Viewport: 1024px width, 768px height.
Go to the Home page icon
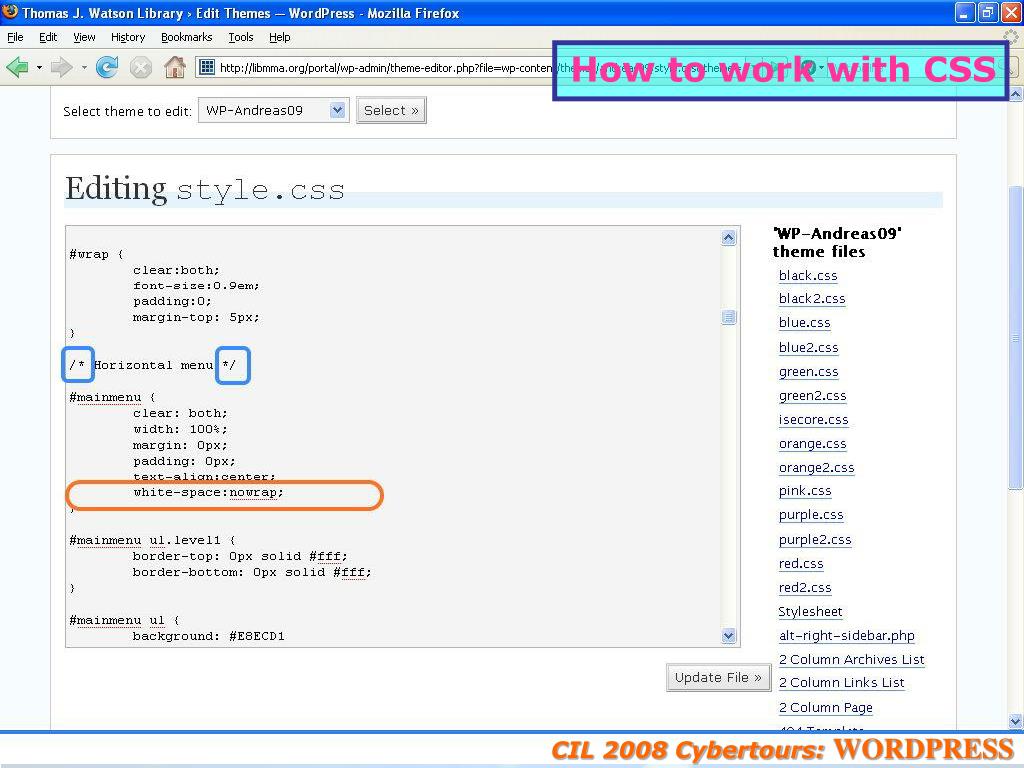coord(174,67)
